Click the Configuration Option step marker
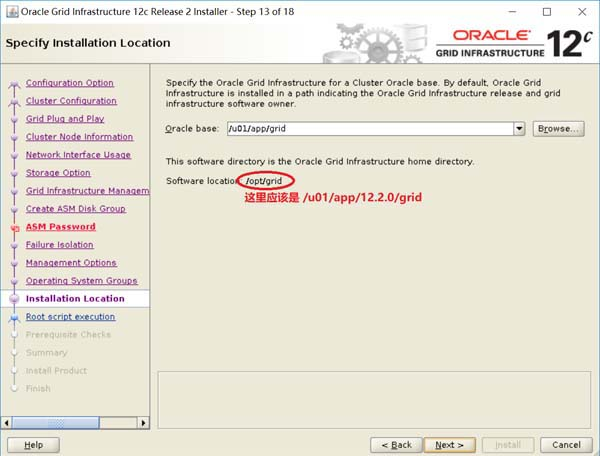600x456 pixels. click(x=15, y=83)
